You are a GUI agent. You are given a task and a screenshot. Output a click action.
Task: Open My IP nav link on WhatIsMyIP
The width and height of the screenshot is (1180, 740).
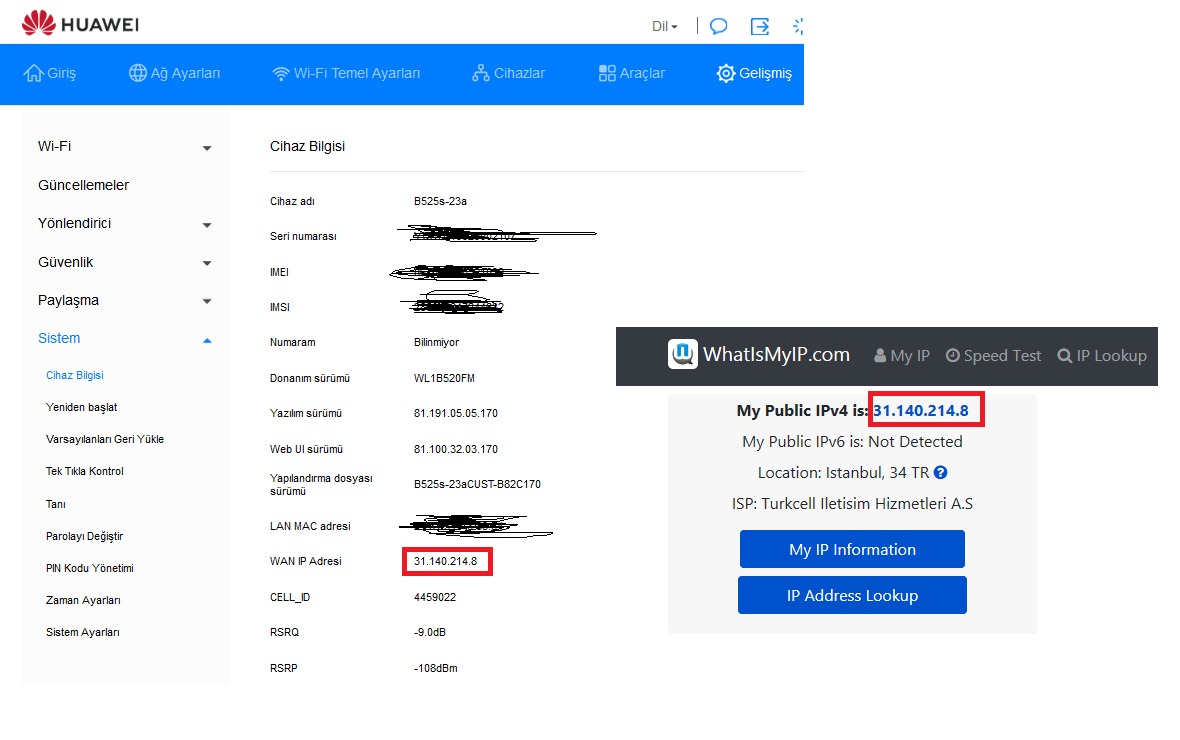click(x=902, y=355)
